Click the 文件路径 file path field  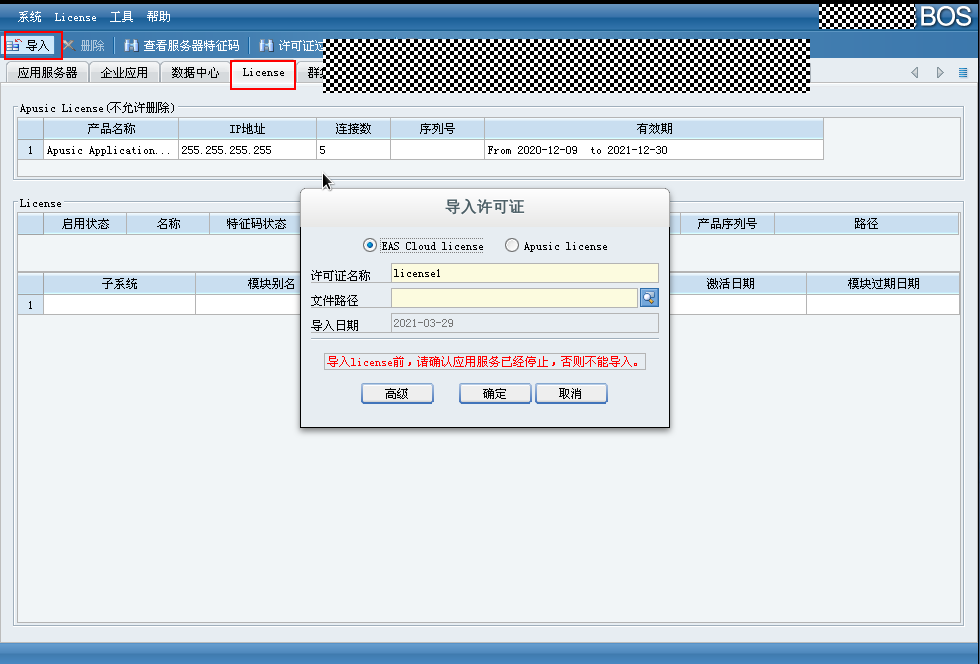pos(514,298)
